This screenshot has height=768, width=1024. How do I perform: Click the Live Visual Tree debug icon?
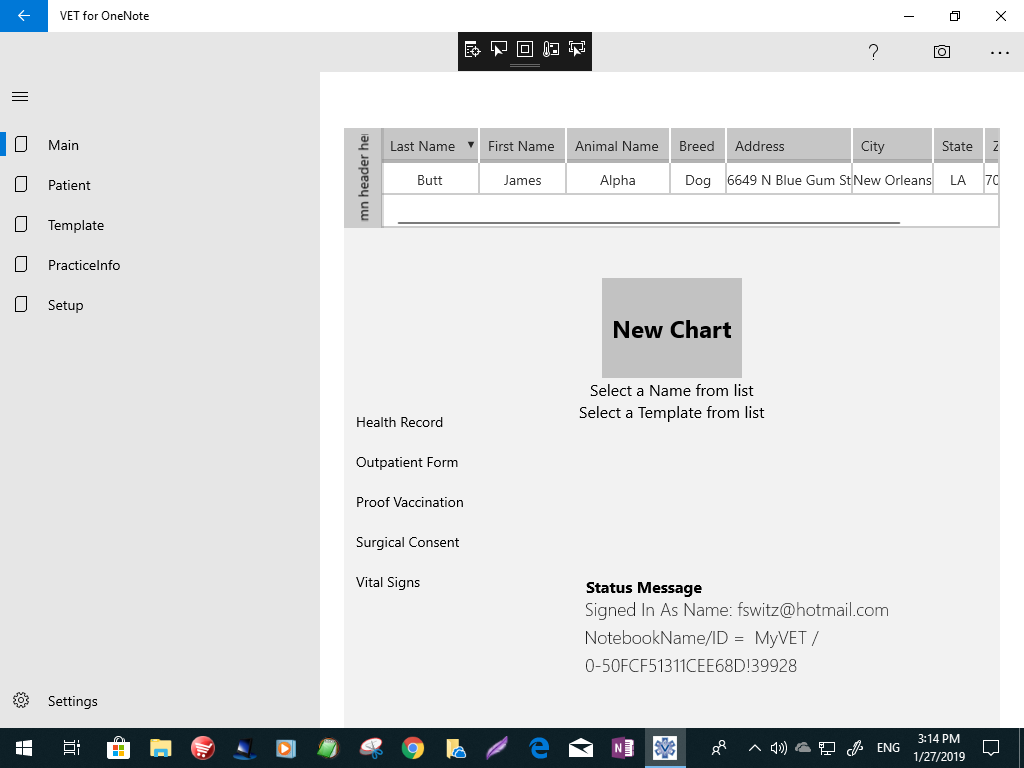472,49
